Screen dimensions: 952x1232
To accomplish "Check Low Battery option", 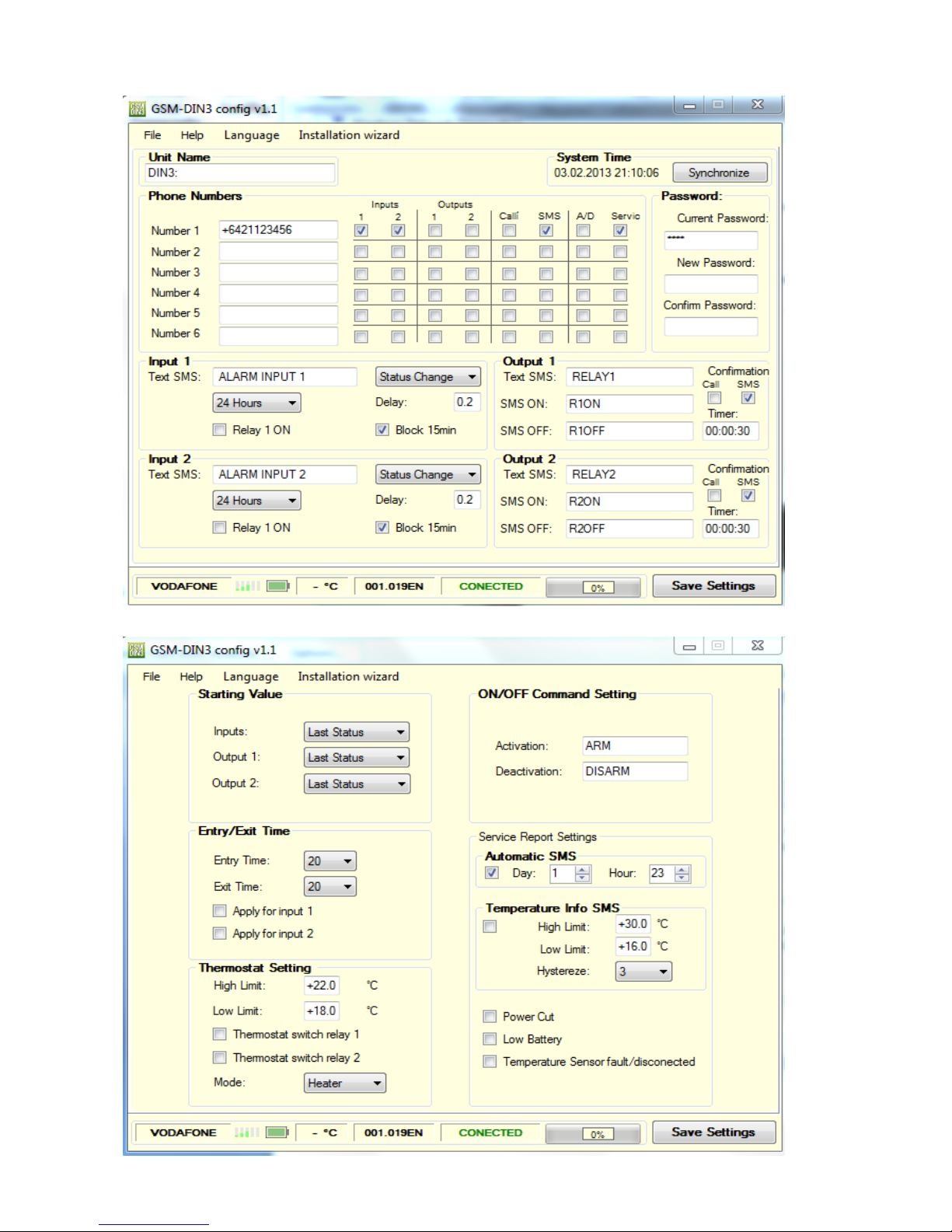I will coord(490,1039).
